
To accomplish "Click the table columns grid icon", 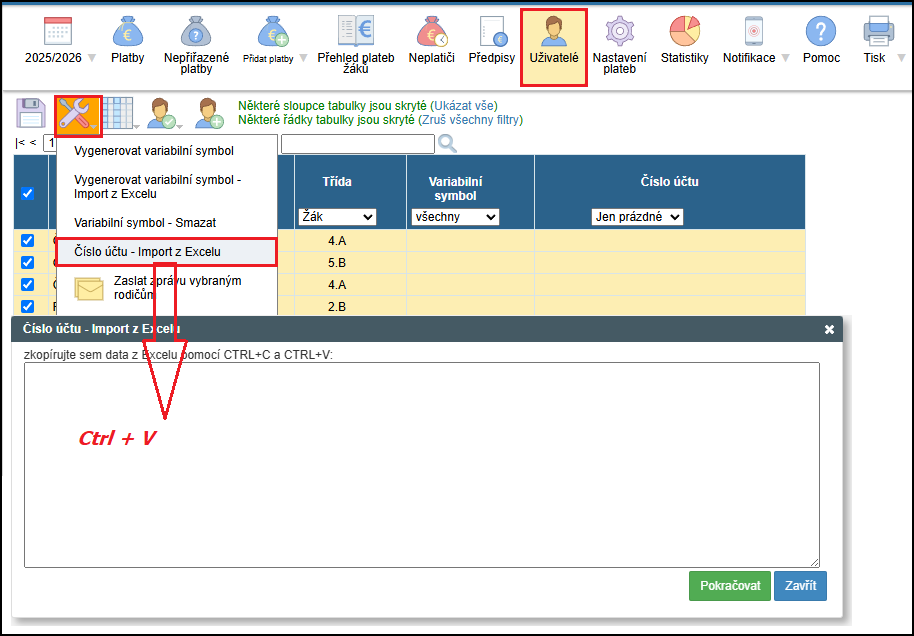I will [x=120, y=114].
